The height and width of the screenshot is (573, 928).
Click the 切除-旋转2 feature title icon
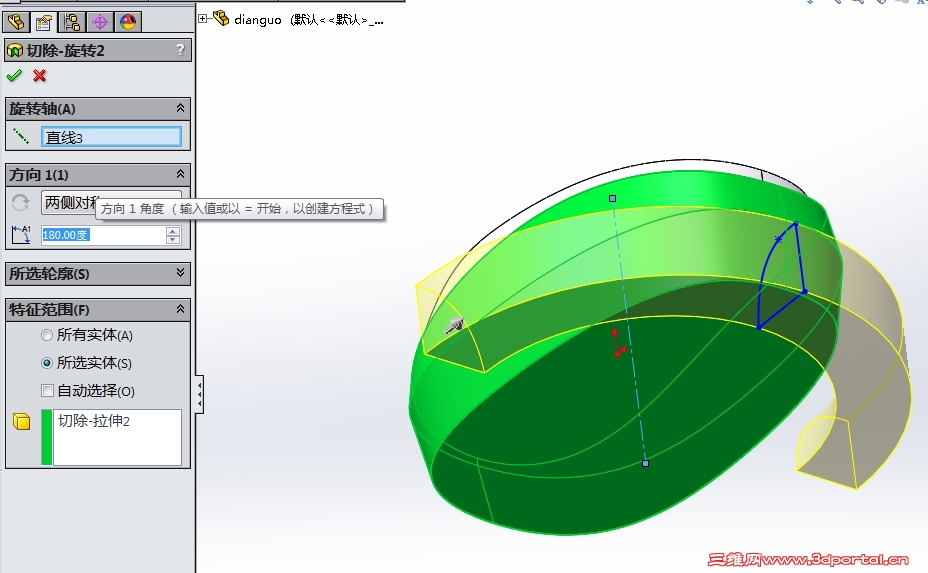15,51
